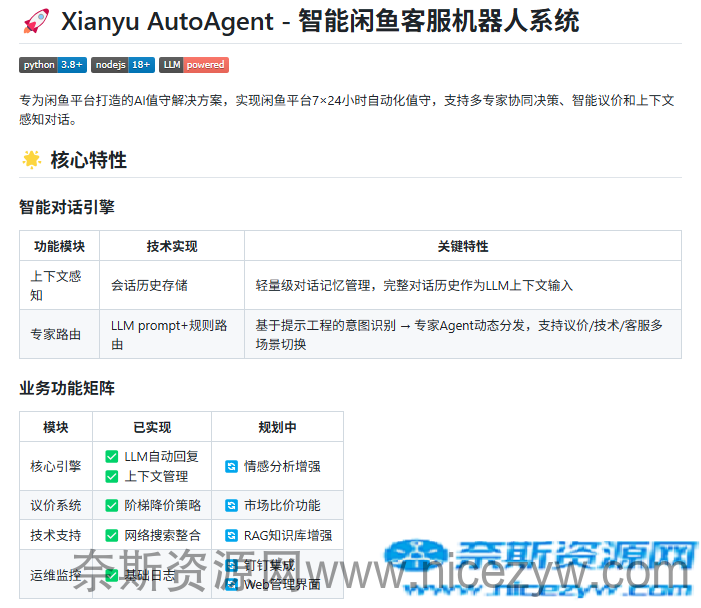Screen dimensions: 701x608
Task: Click the 阶梯降价策略 text
Action: [163, 505]
